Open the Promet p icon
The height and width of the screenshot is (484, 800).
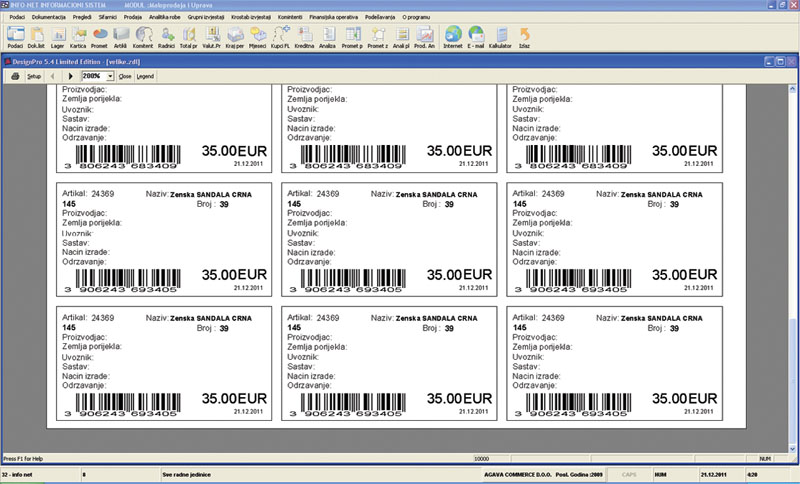click(x=352, y=37)
